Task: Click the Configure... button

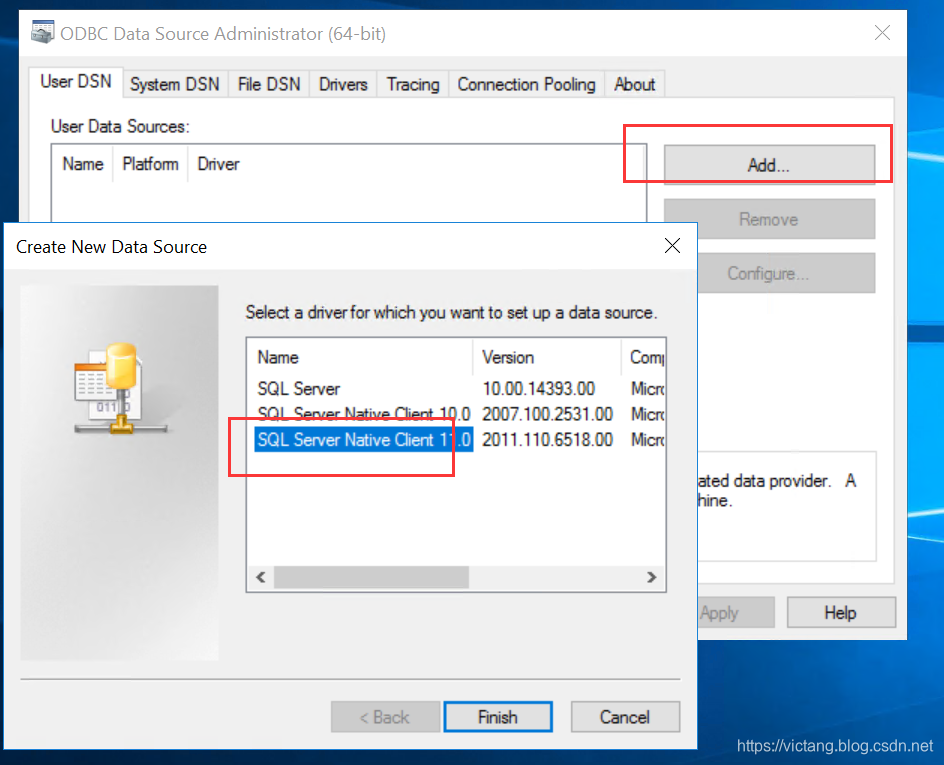Action: pyautogui.click(x=786, y=273)
